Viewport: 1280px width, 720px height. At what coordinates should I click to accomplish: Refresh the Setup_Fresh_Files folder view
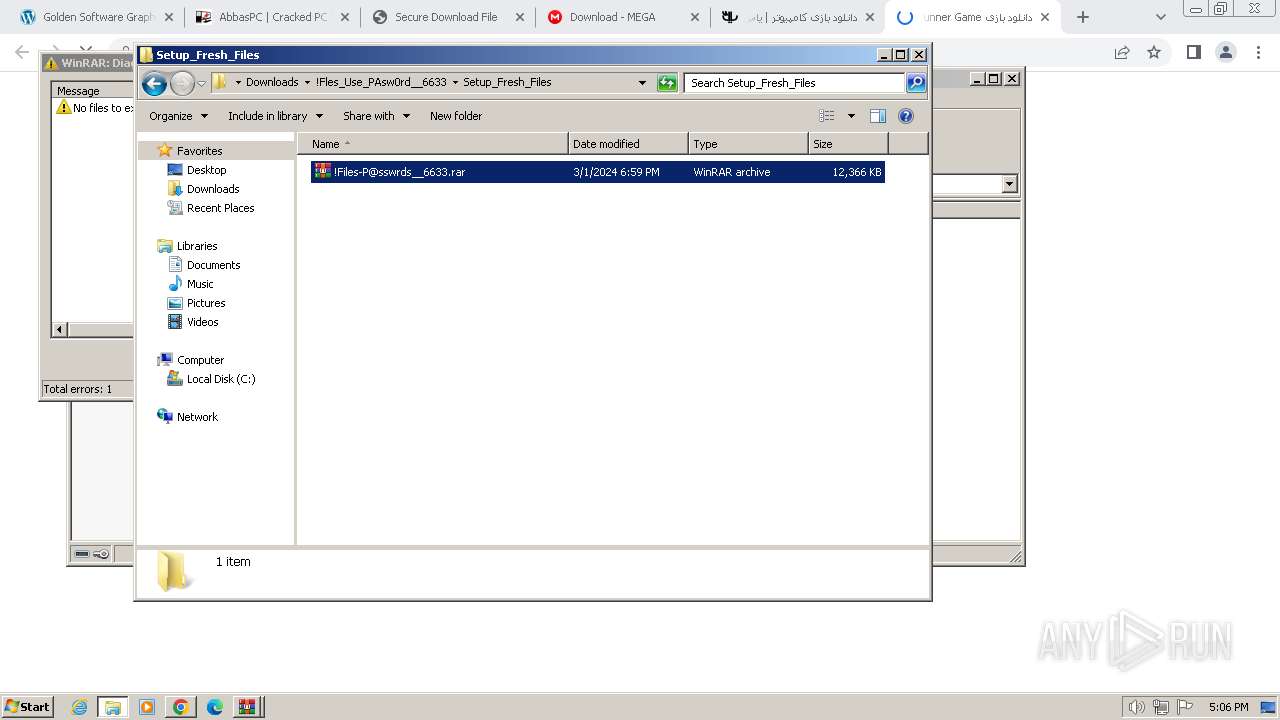667,83
